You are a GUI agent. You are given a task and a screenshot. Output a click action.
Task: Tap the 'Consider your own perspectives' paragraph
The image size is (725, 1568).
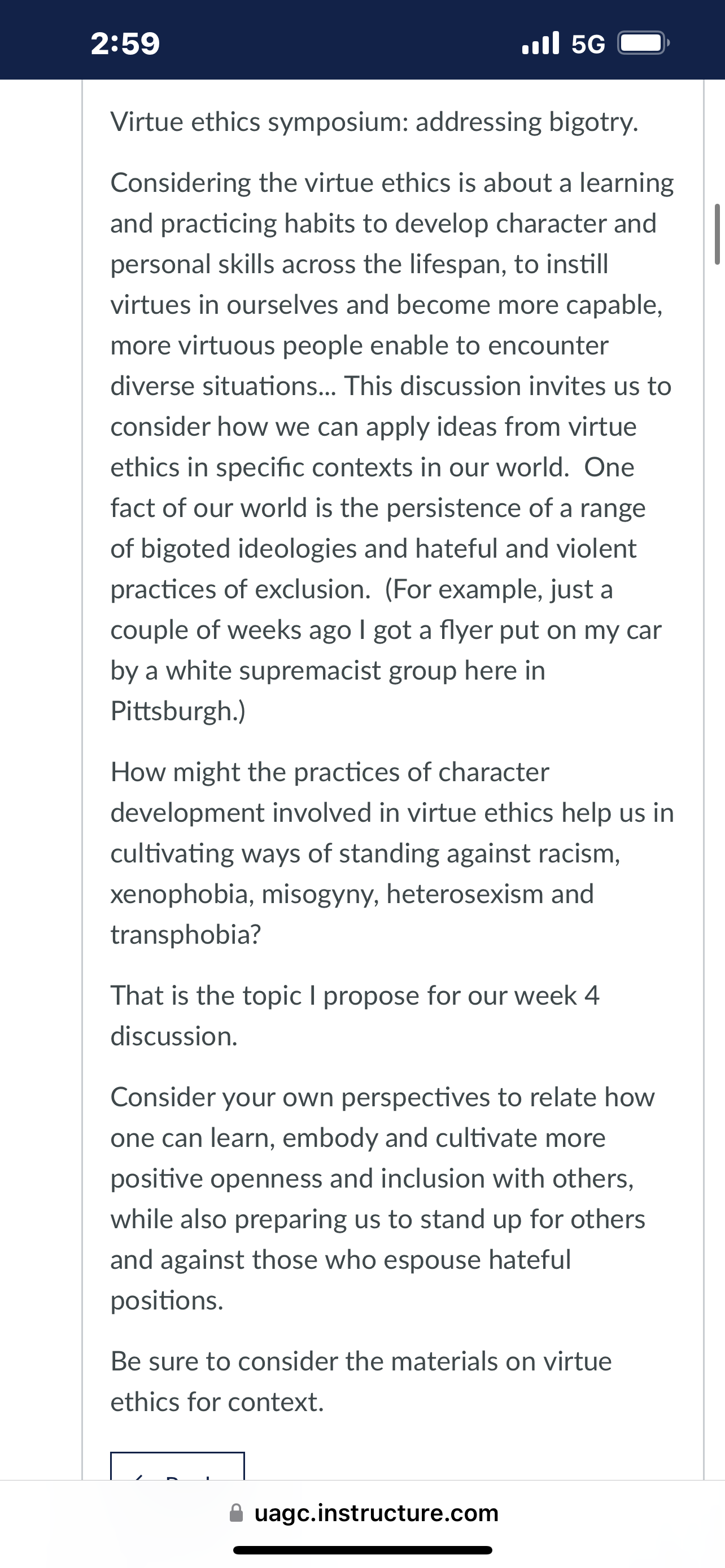coord(382,1198)
